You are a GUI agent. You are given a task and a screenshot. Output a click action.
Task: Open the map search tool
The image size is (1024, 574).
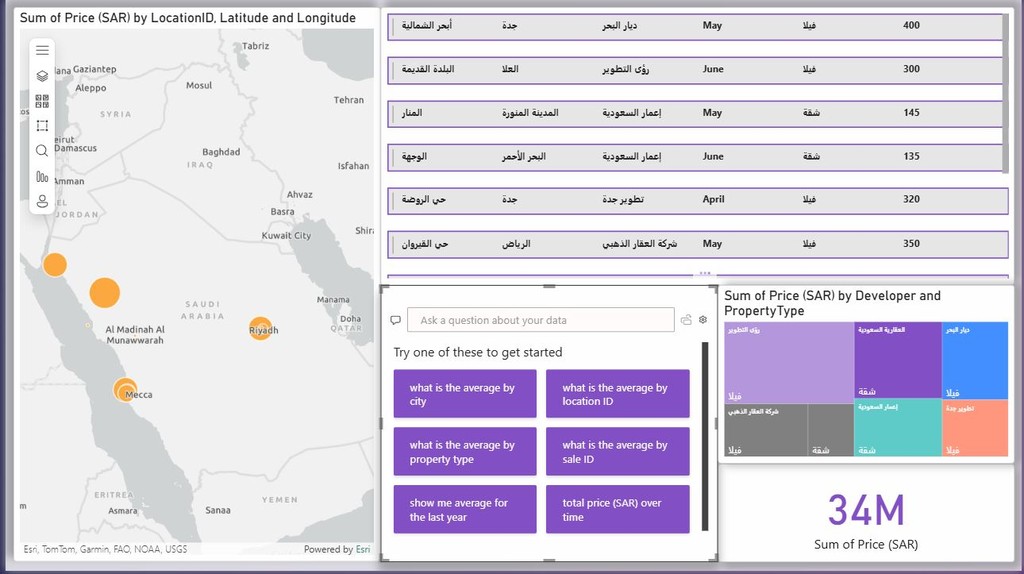pos(42,151)
